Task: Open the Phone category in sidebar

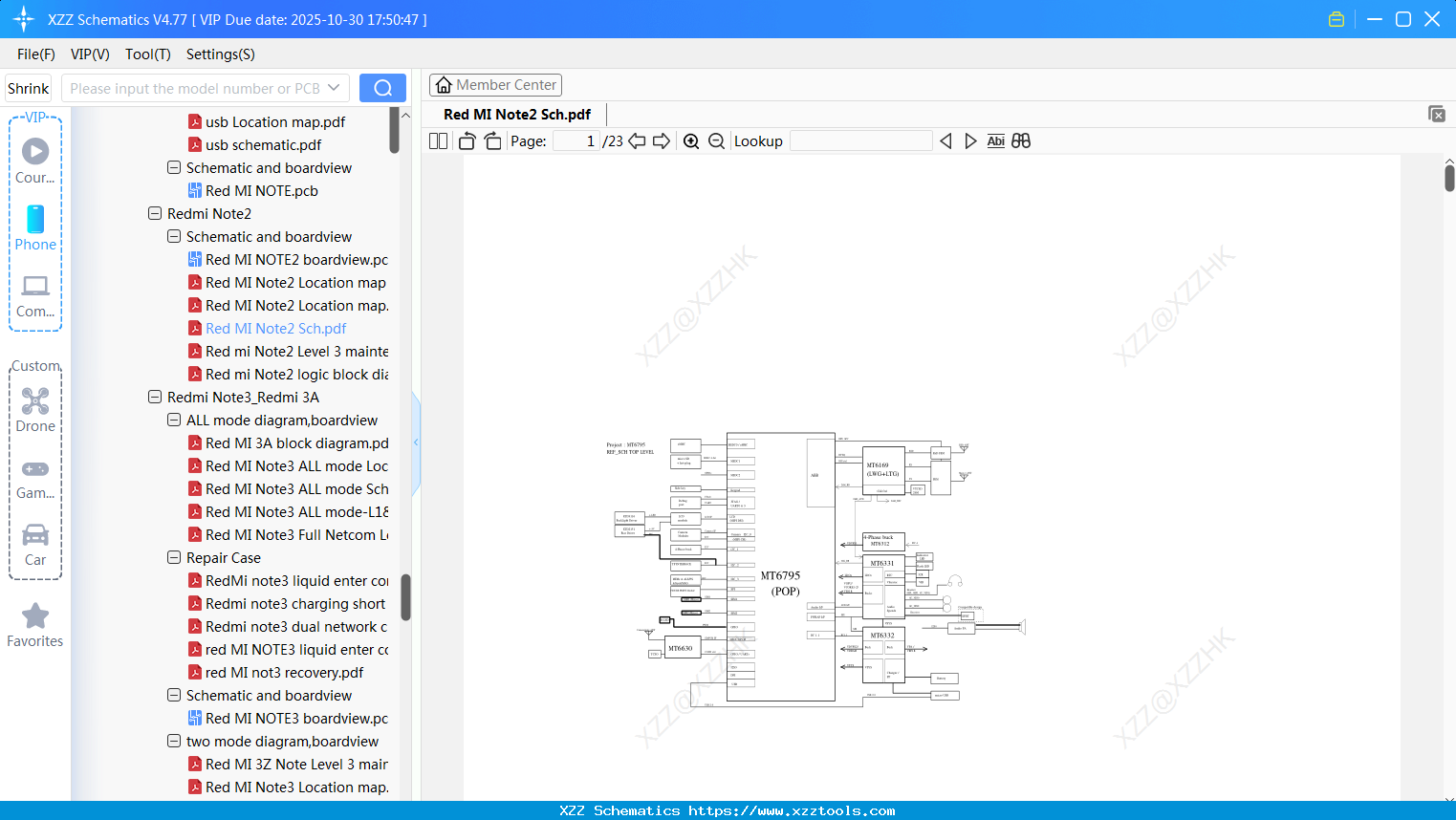Action: point(35,228)
